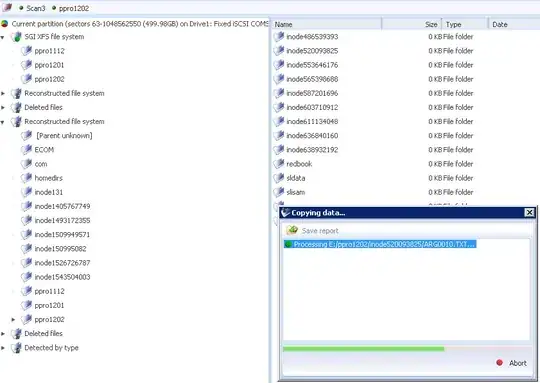Collapse the SGI XFS file system node
Screen dimensions: 540x383
(3, 37)
